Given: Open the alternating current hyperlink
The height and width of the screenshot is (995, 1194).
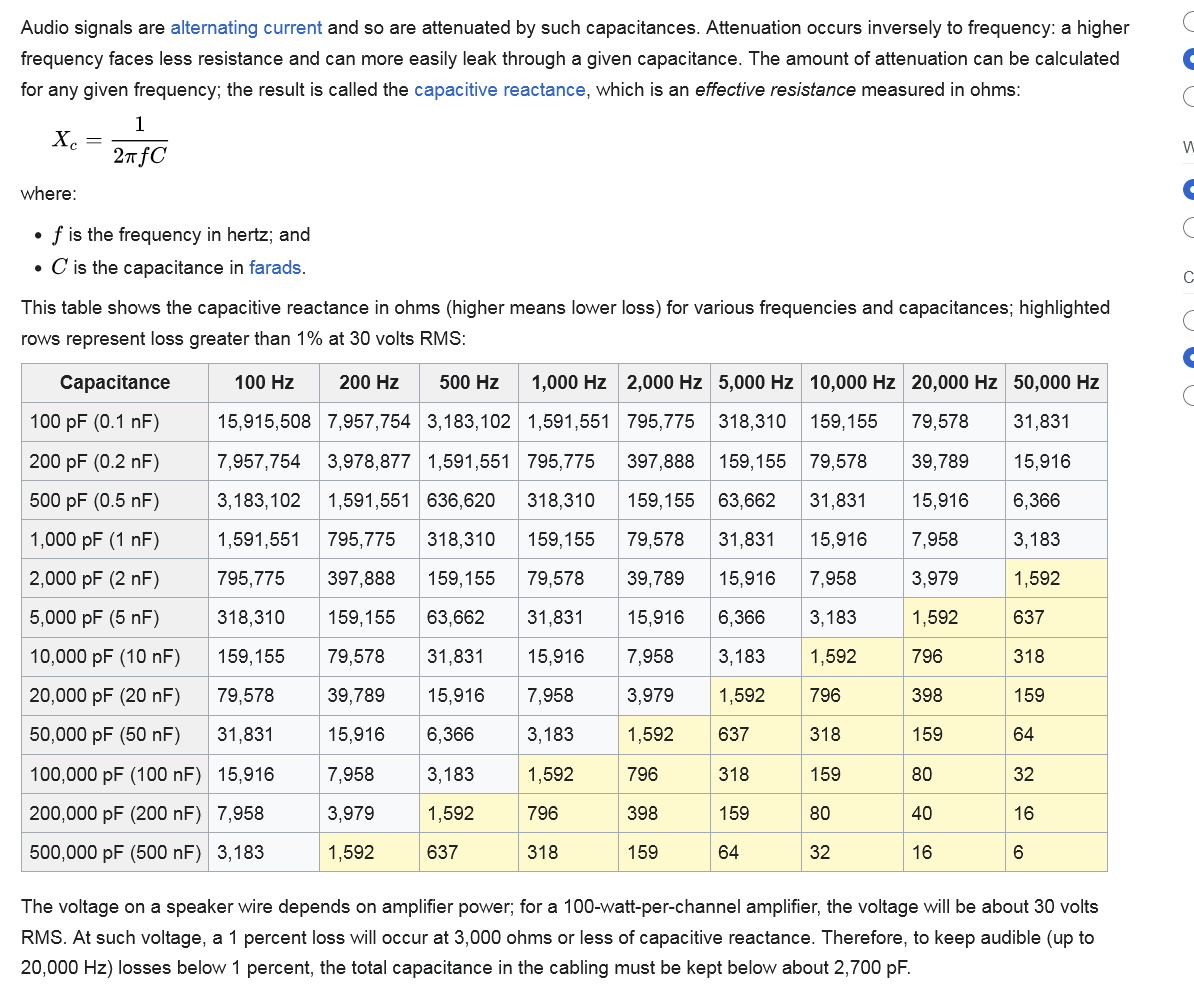Looking at the screenshot, I should click(x=246, y=27).
